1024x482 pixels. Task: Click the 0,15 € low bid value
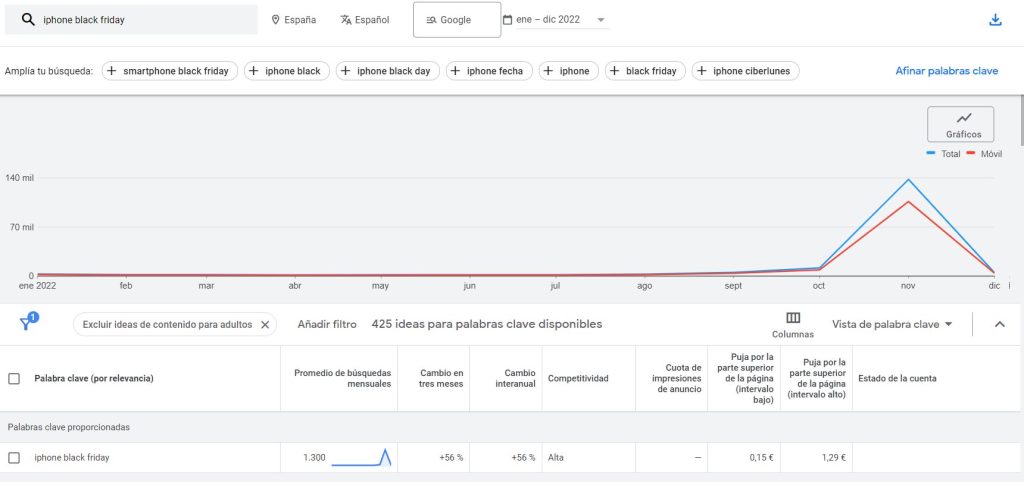click(x=761, y=458)
